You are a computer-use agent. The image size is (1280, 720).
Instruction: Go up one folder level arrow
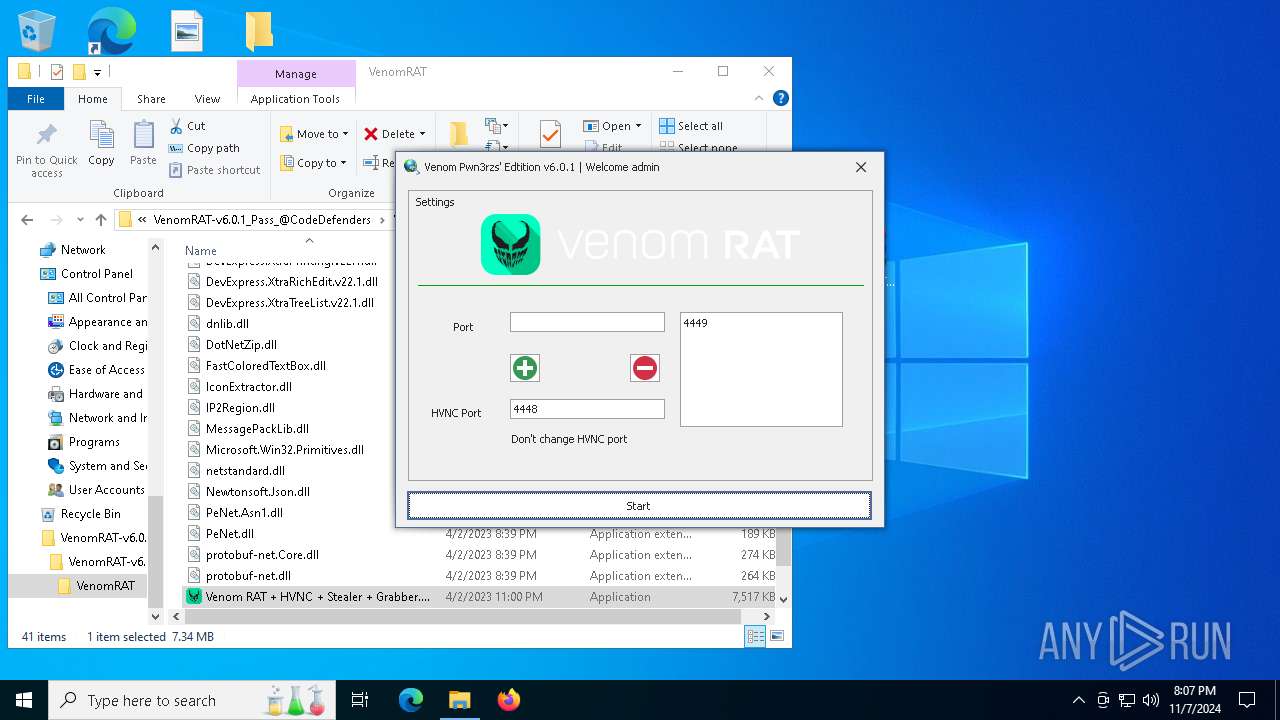tap(101, 220)
